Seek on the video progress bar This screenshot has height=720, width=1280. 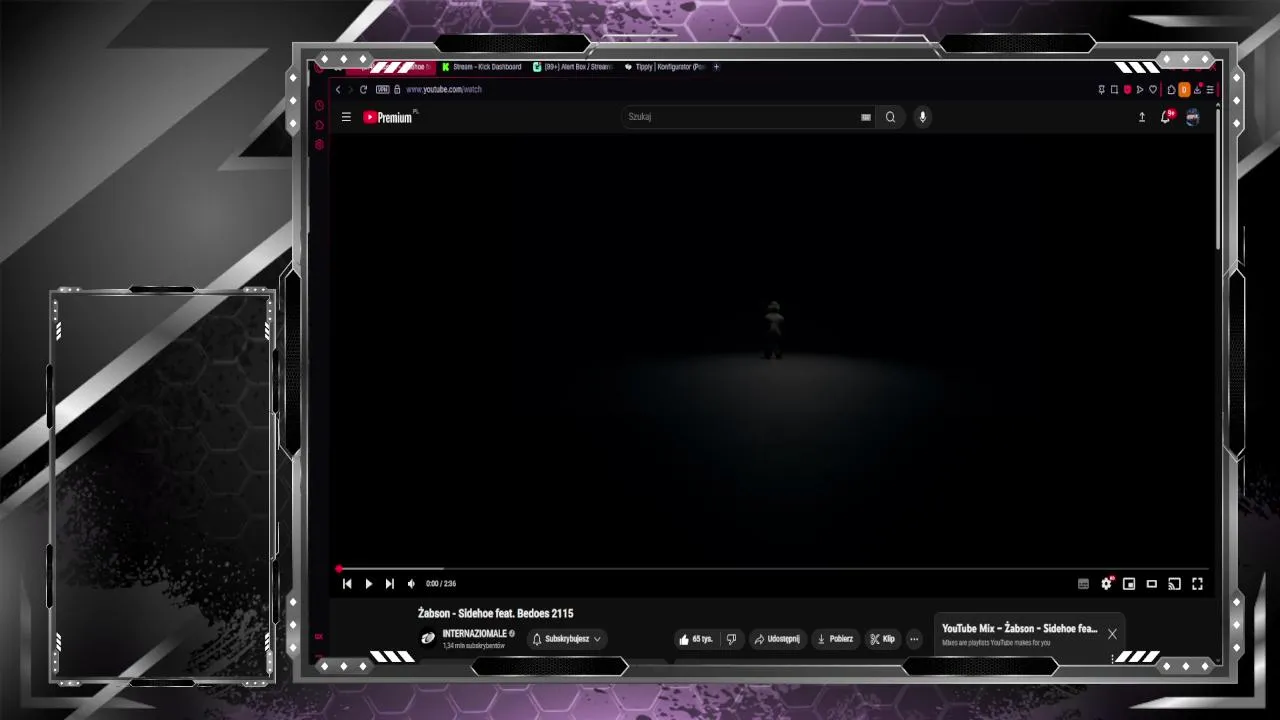(772, 569)
